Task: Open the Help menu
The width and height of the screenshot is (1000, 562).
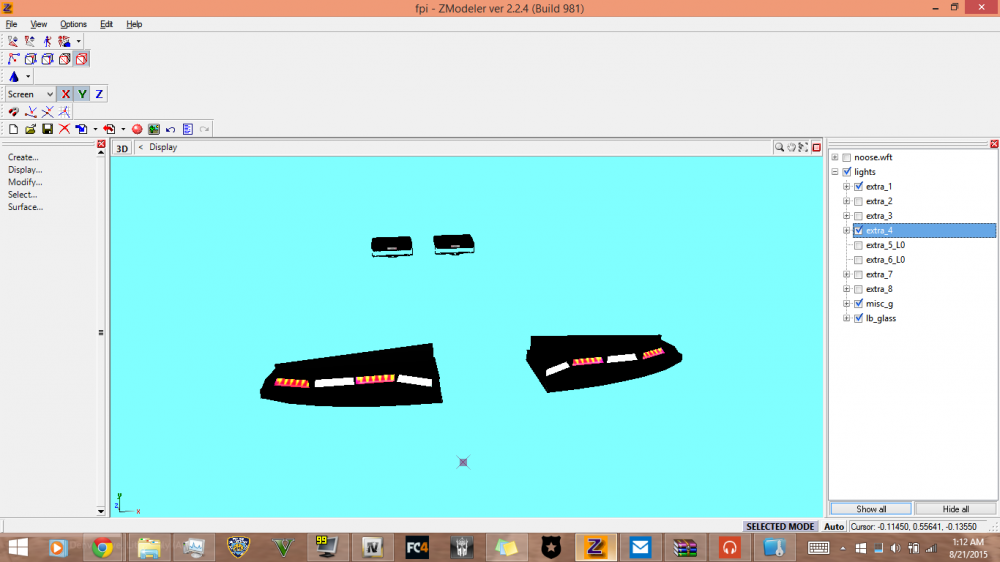Action: (x=134, y=24)
